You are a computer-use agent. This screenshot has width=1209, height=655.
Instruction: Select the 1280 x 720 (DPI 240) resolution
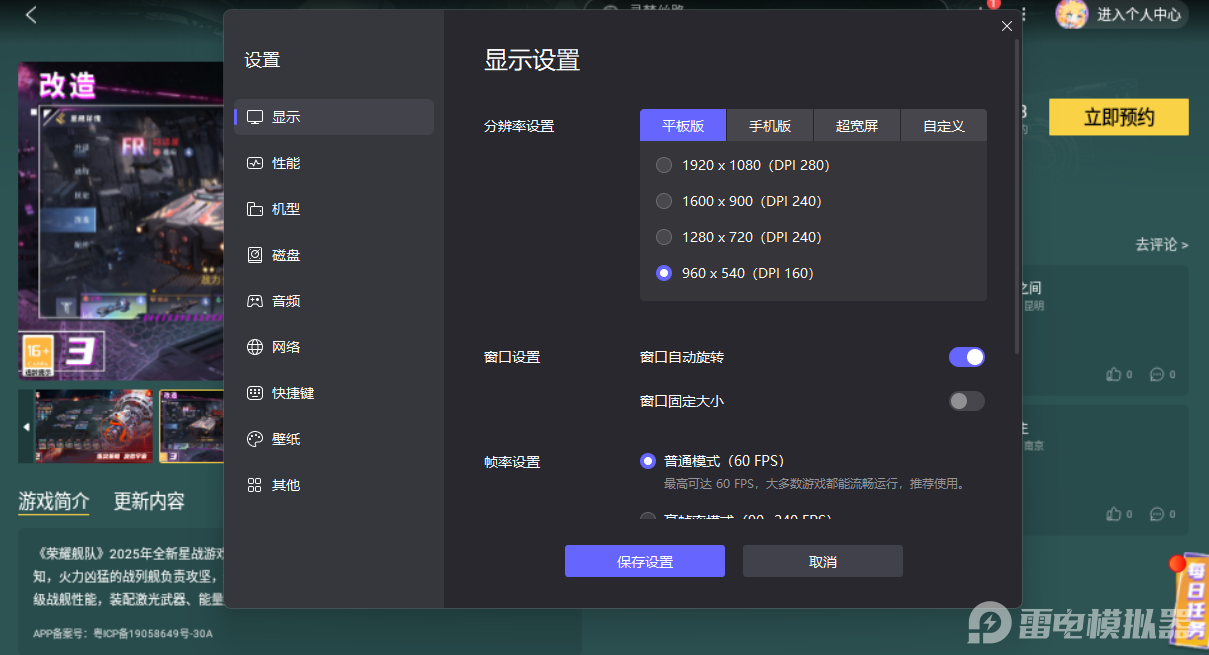point(739,237)
